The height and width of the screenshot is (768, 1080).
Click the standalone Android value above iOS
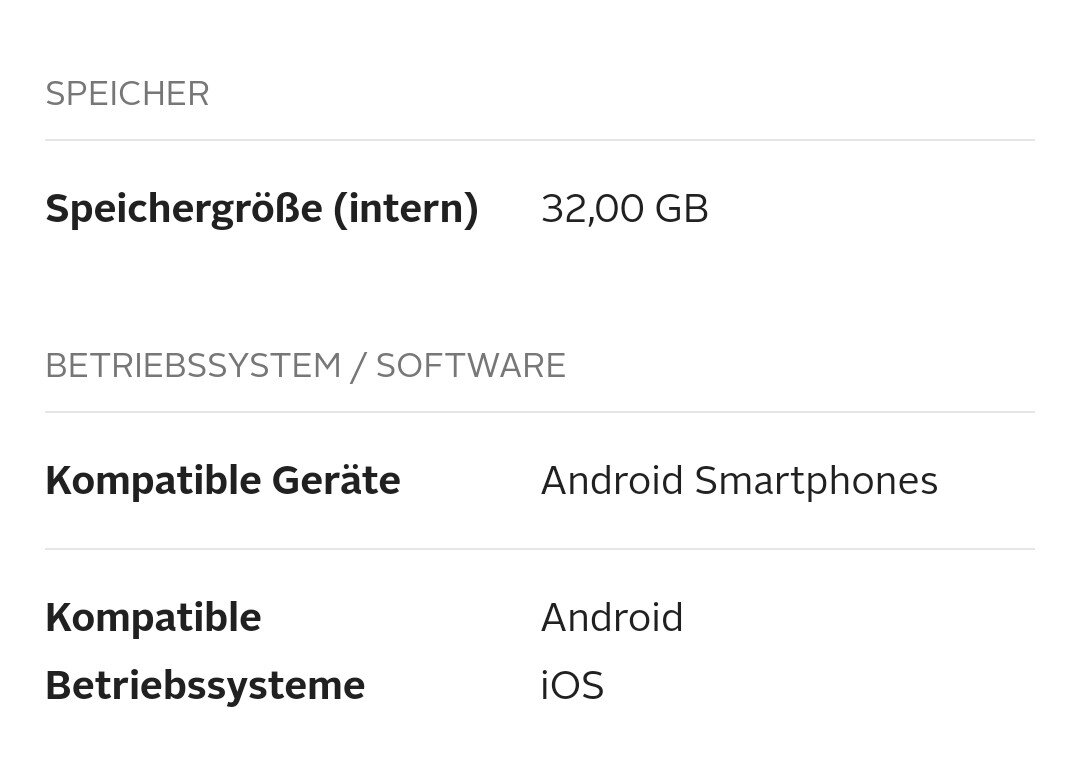(612, 618)
